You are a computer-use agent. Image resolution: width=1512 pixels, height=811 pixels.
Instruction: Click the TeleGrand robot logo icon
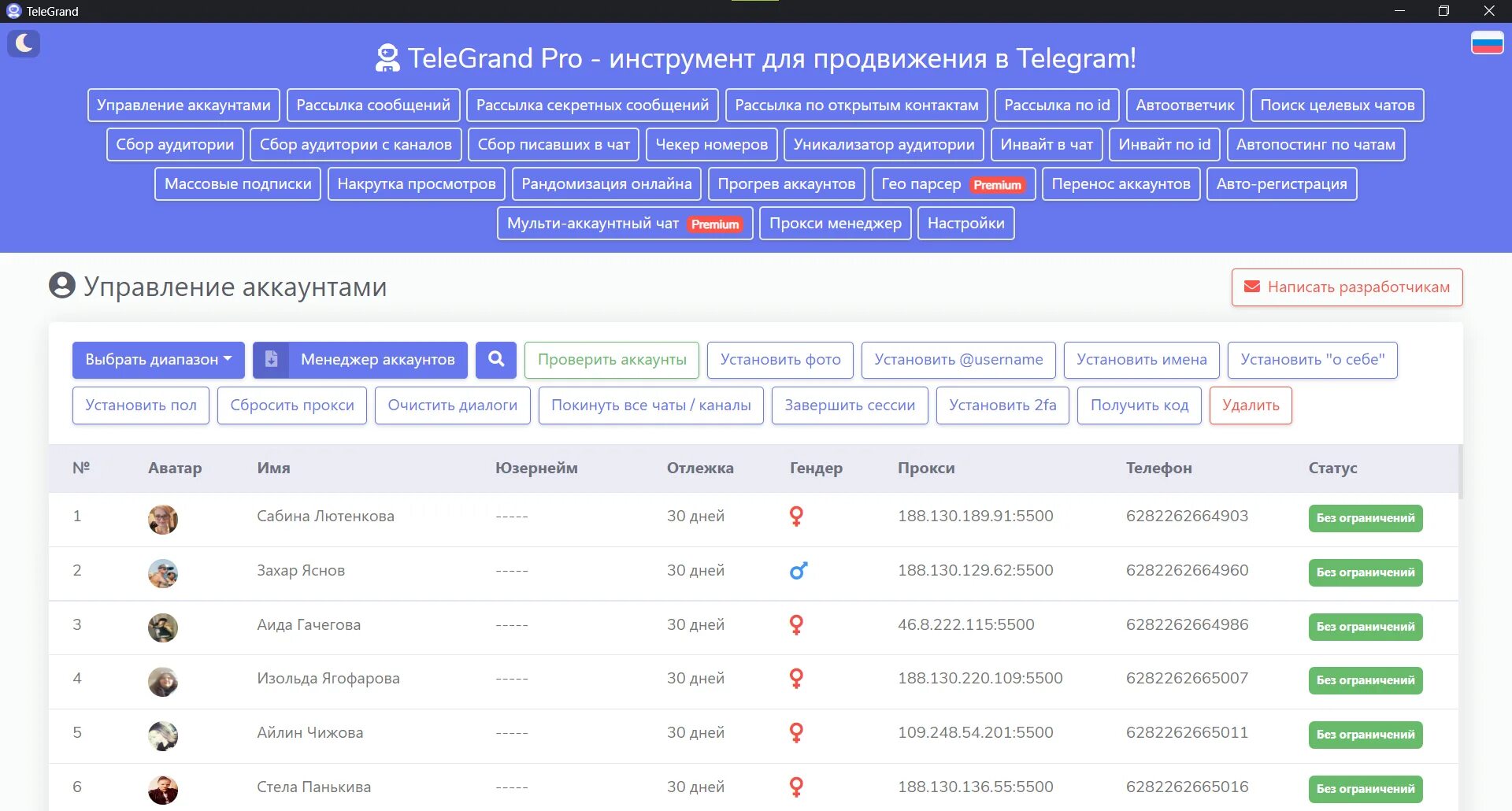tap(387, 58)
